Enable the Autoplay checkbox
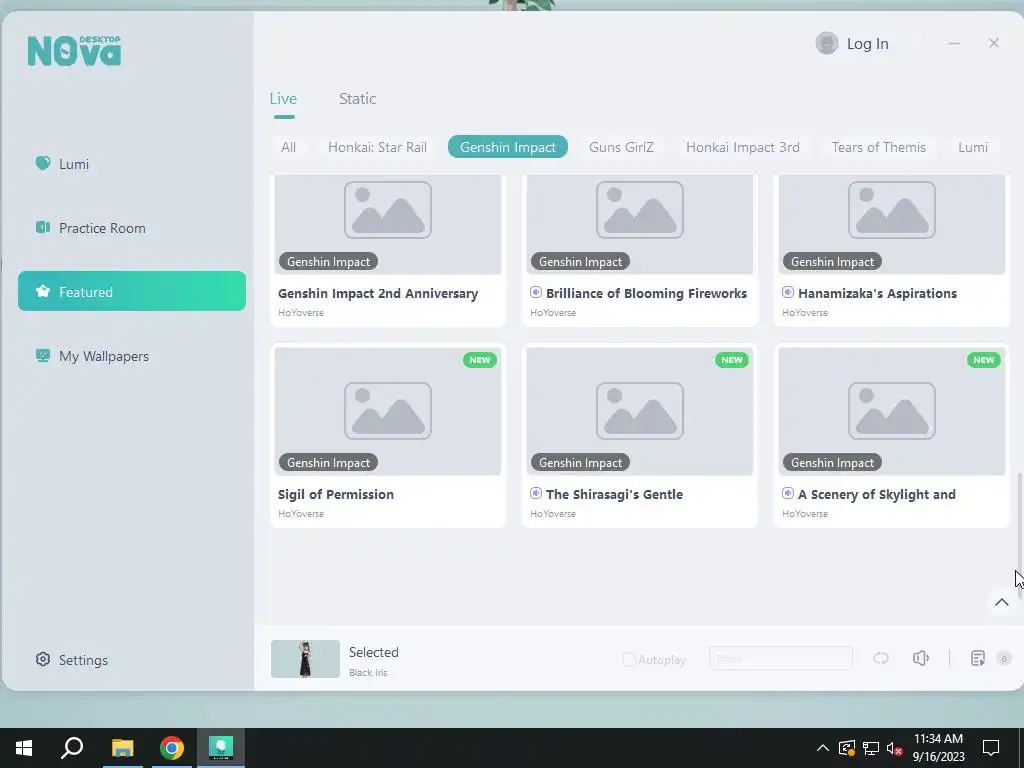This screenshot has width=1024, height=768. (629, 660)
